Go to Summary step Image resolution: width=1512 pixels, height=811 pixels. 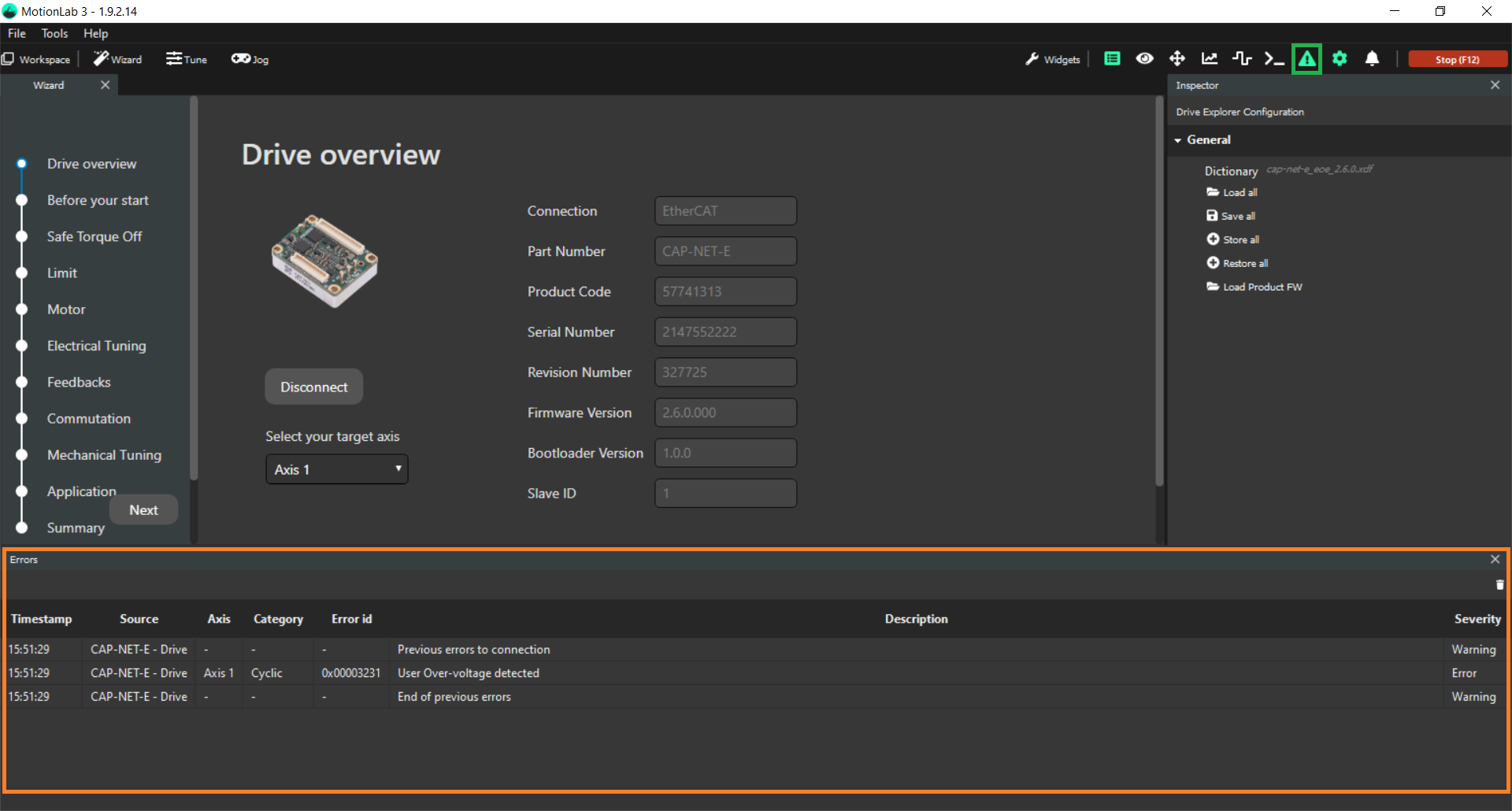[x=76, y=528]
